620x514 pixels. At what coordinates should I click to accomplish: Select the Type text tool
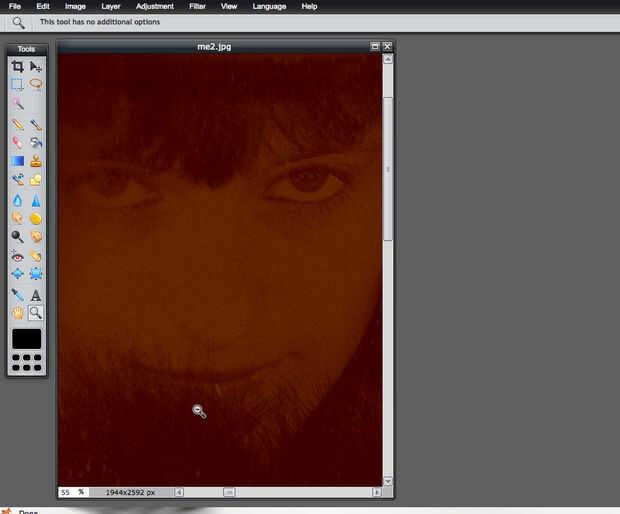pyautogui.click(x=36, y=295)
